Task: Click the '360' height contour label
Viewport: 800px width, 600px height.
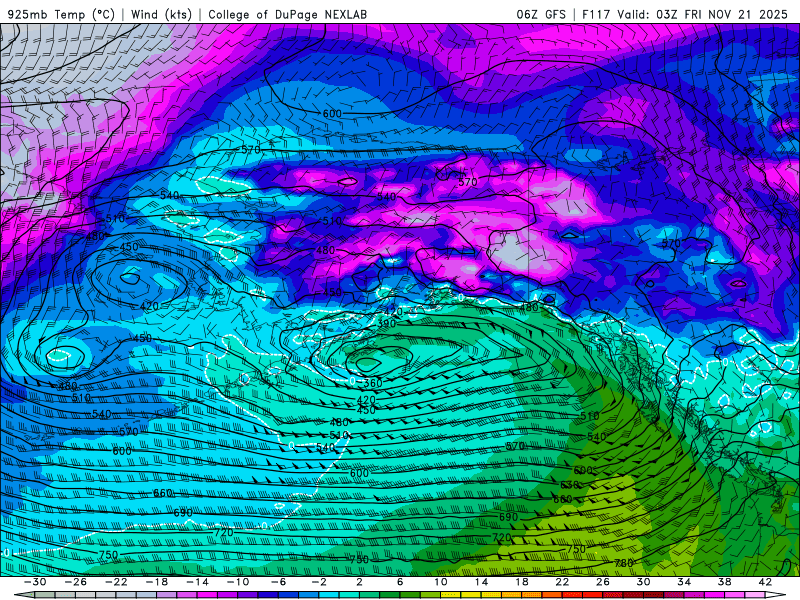Action: coord(373,383)
